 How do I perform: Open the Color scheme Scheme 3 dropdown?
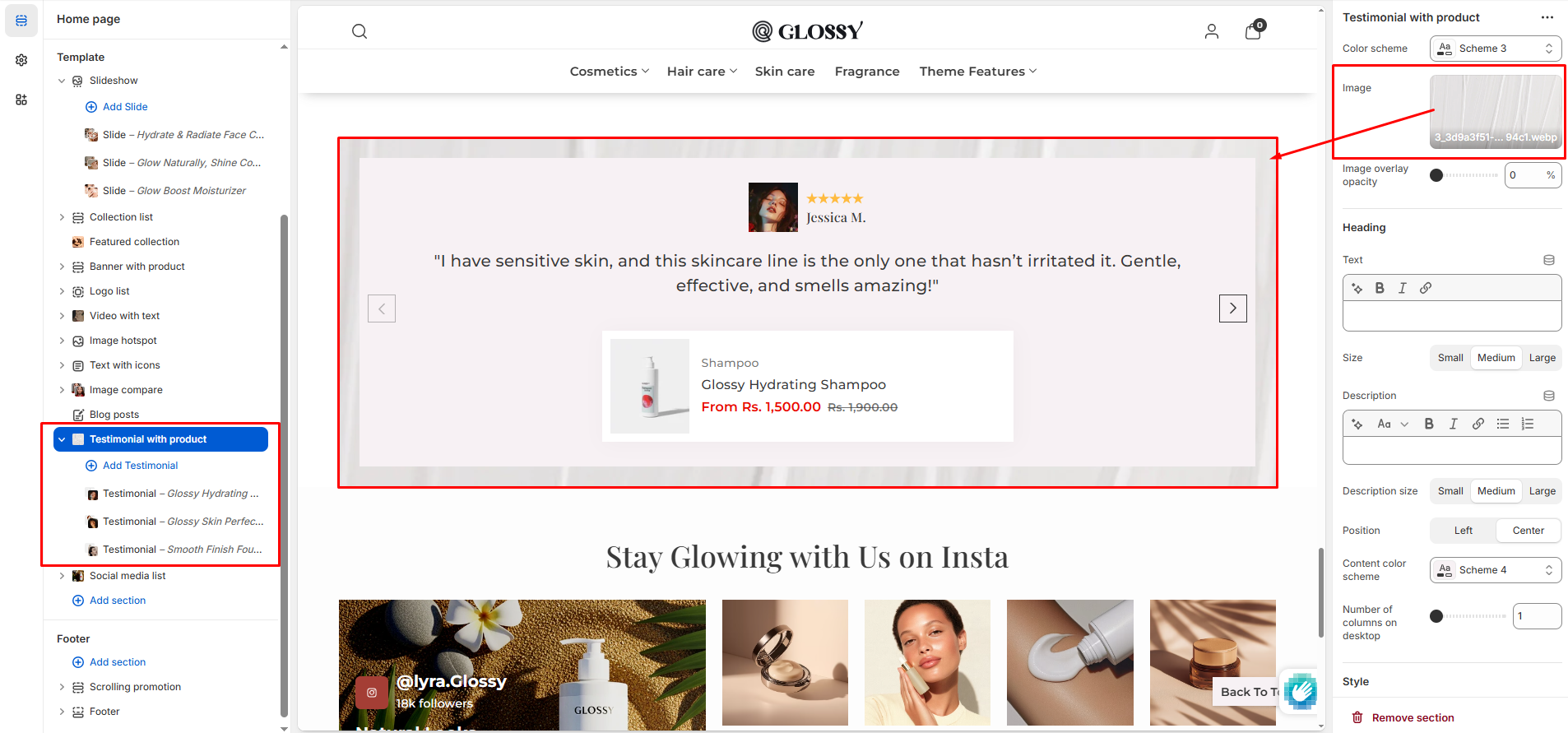[x=1496, y=49]
